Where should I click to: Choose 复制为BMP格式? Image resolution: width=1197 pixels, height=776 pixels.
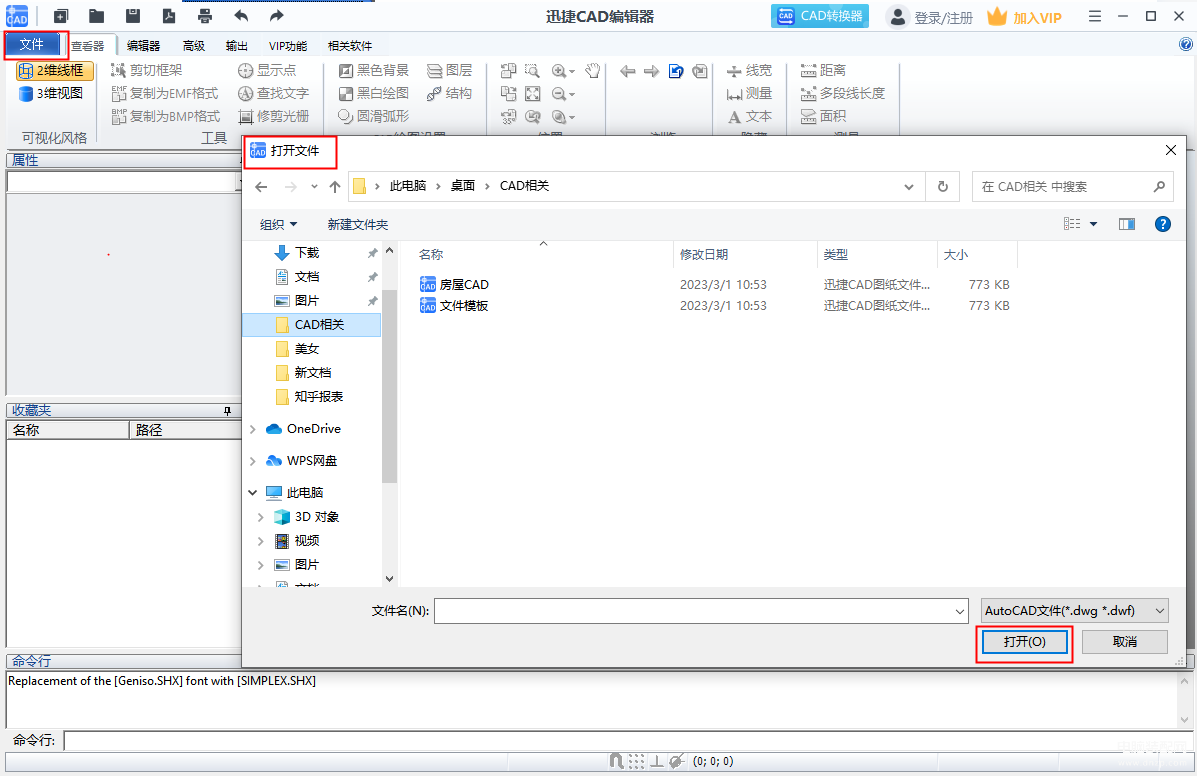tap(166, 116)
